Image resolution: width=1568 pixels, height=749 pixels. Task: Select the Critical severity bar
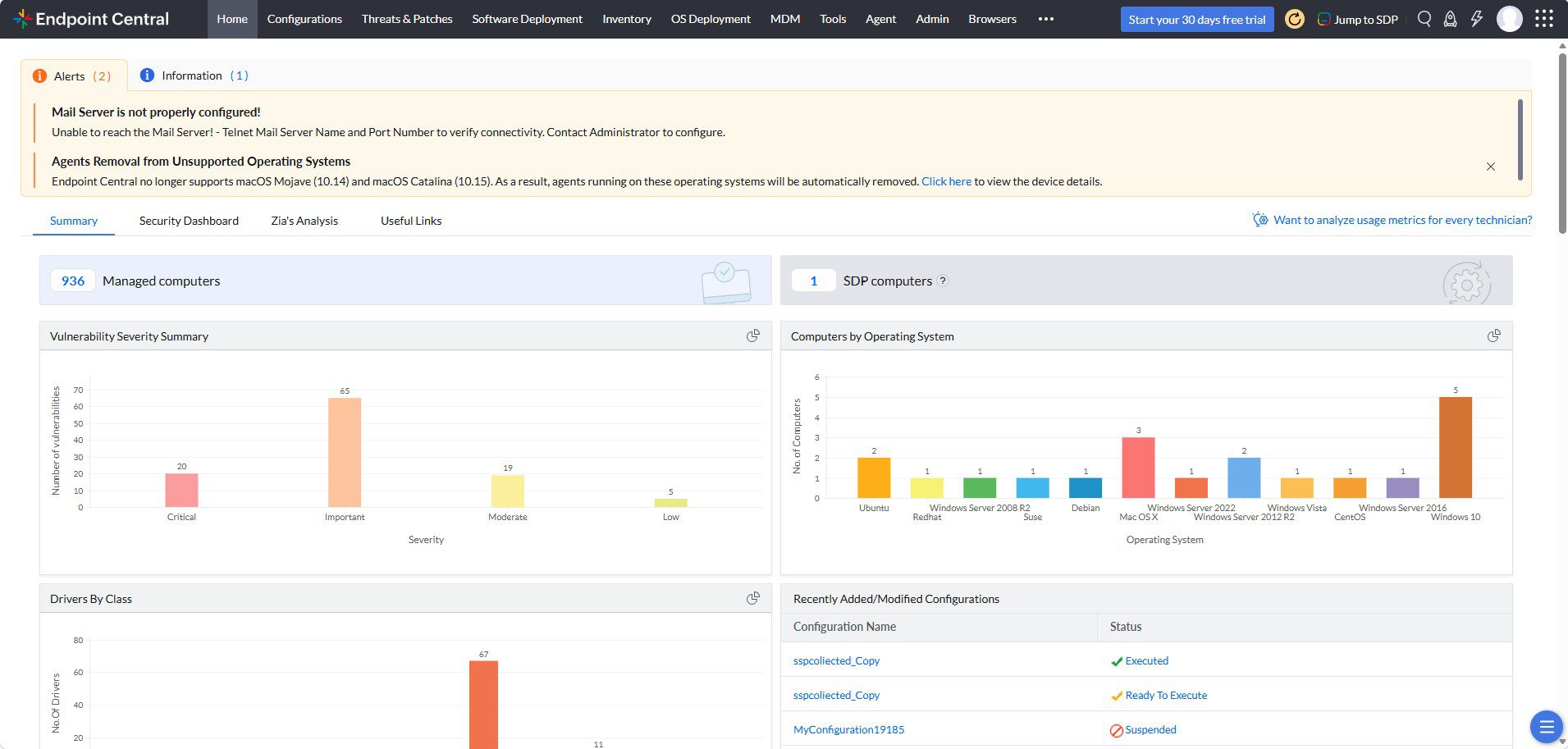(x=181, y=491)
